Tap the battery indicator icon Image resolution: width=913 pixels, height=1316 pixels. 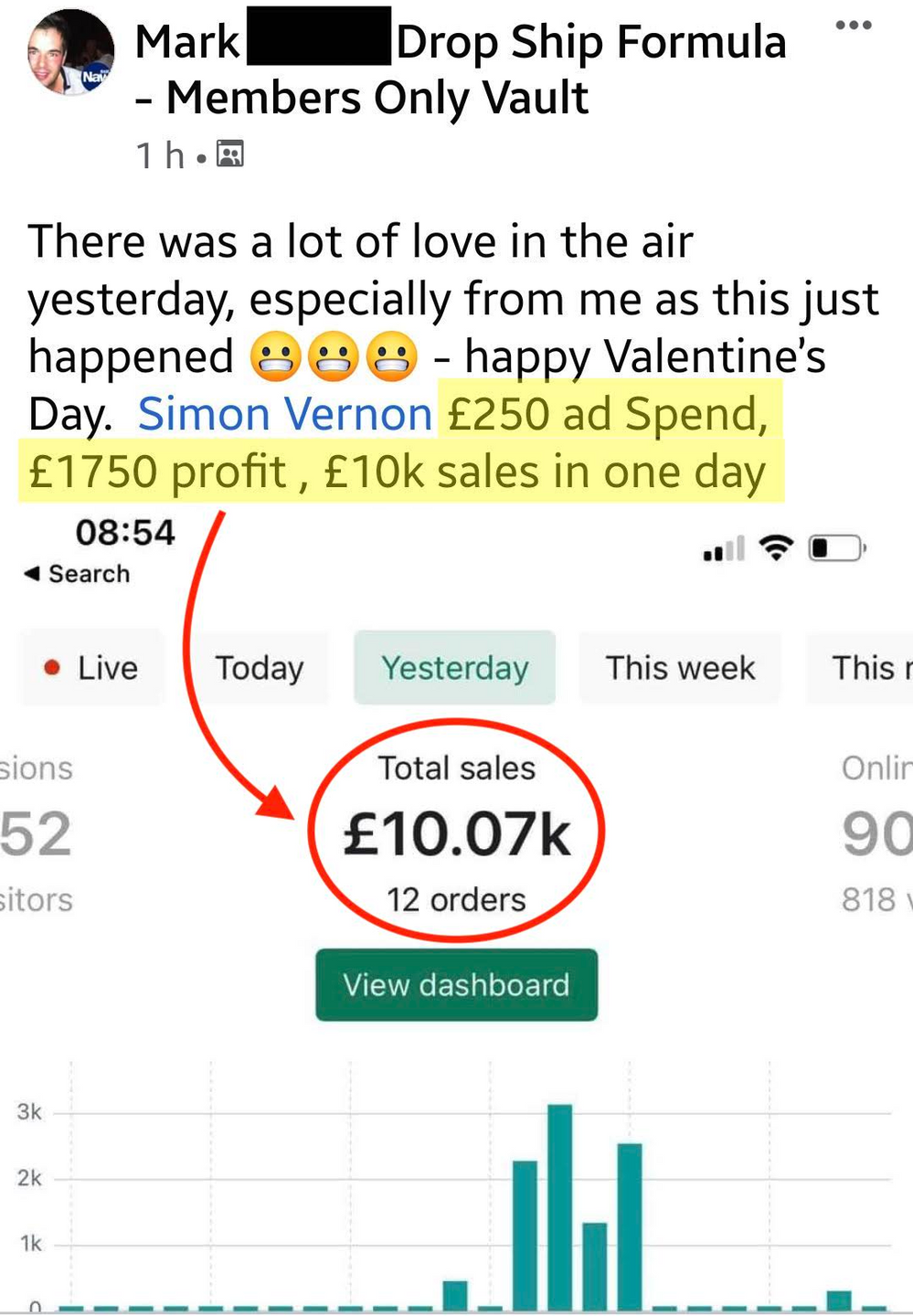click(x=836, y=548)
